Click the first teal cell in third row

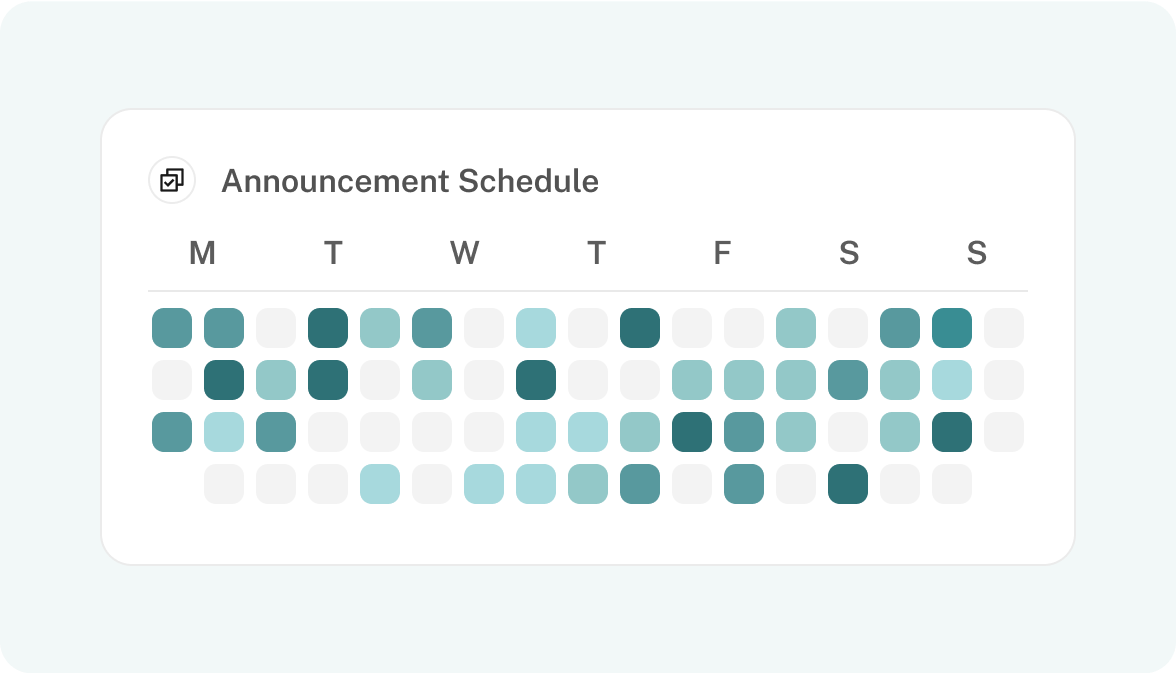(x=172, y=432)
